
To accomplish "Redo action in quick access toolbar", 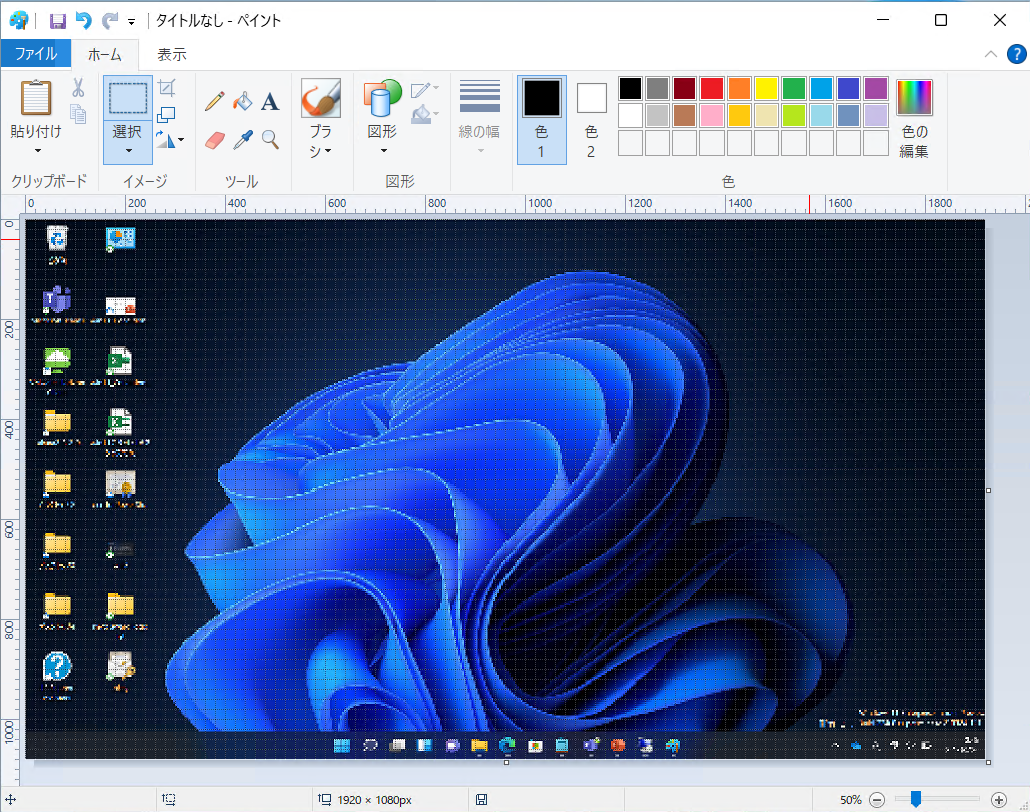I will (110, 21).
